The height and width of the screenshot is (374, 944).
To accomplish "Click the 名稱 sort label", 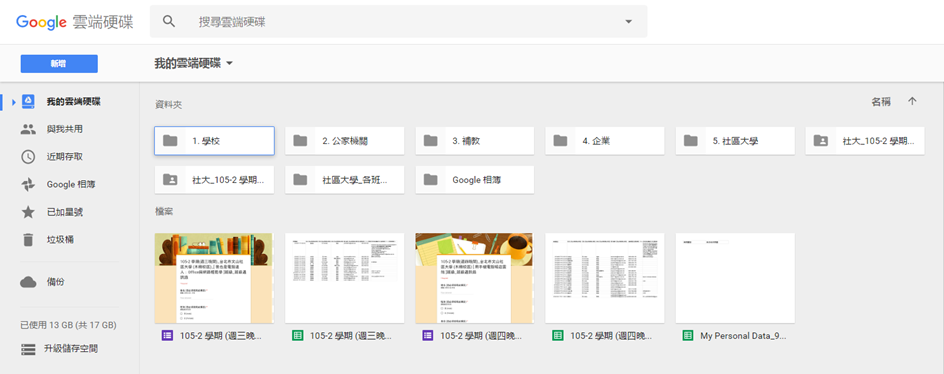I will click(881, 102).
